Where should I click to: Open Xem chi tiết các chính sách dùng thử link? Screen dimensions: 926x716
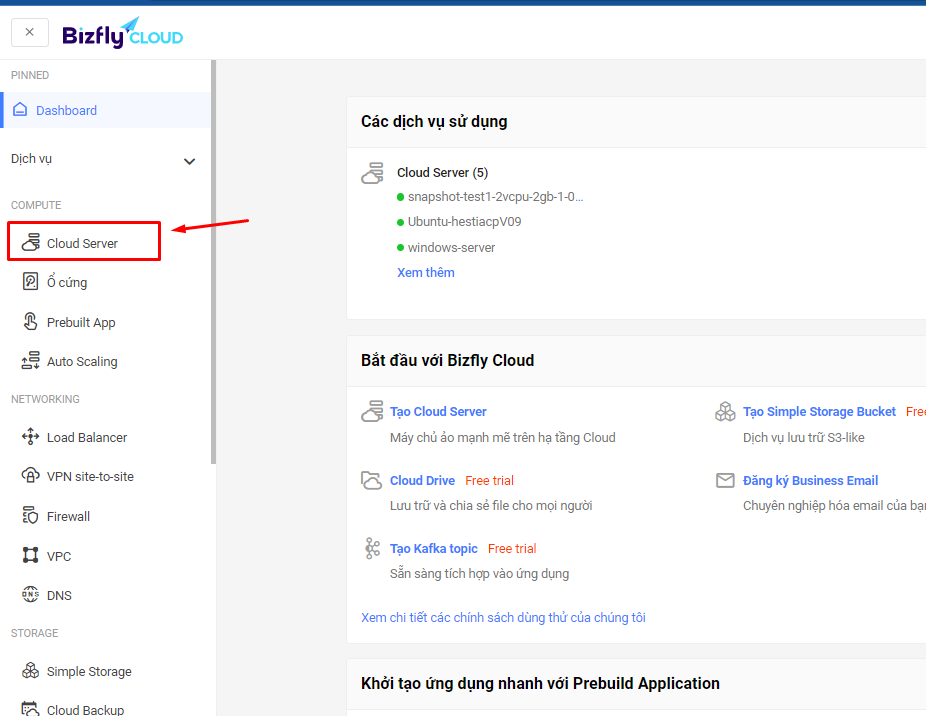[x=503, y=617]
